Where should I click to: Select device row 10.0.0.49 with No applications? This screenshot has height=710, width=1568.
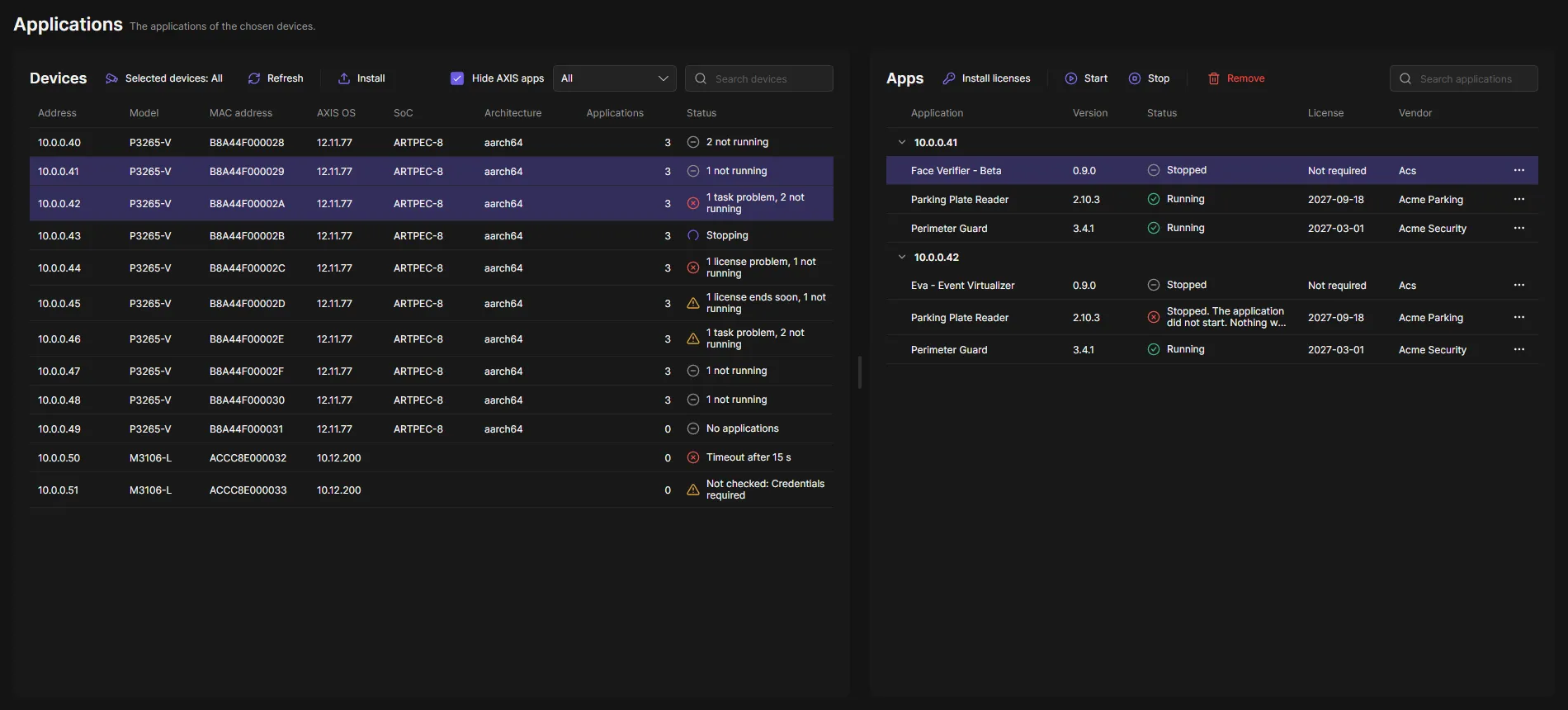(x=432, y=428)
